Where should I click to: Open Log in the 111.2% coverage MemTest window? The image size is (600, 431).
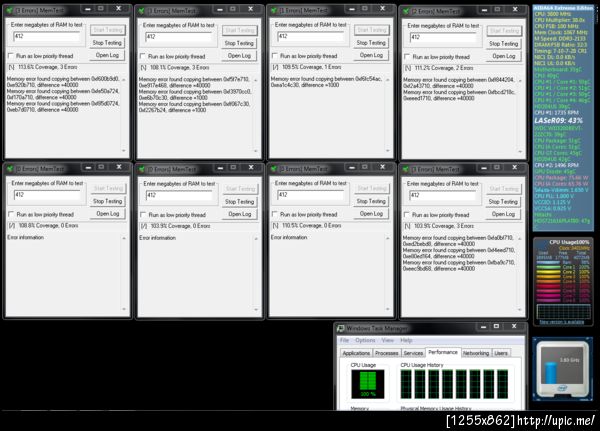point(504,56)
